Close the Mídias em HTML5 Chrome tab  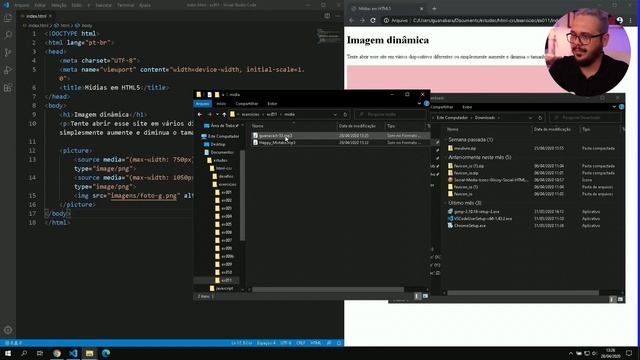tap(422, 8)
